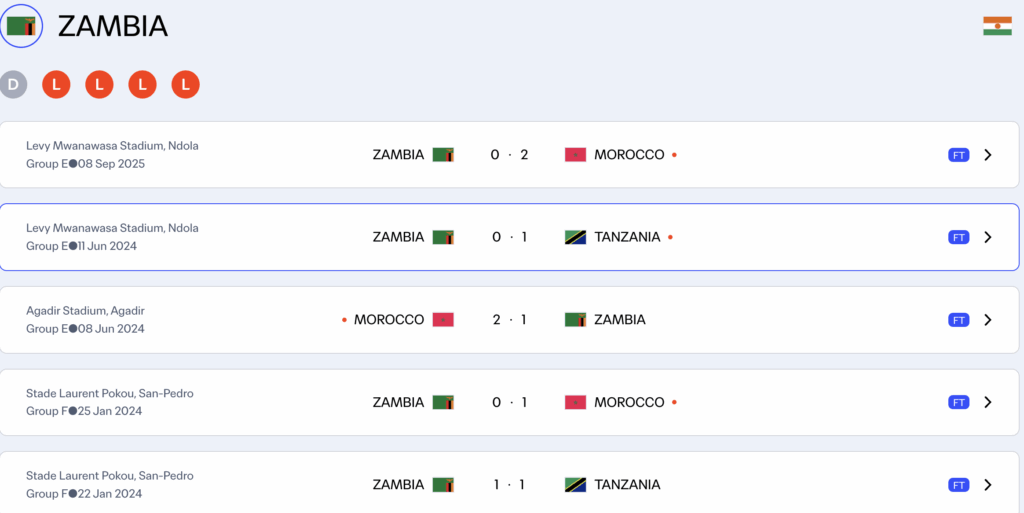Click the Zambia flag circle in header
1024x513 pixels.
(21, 26)
